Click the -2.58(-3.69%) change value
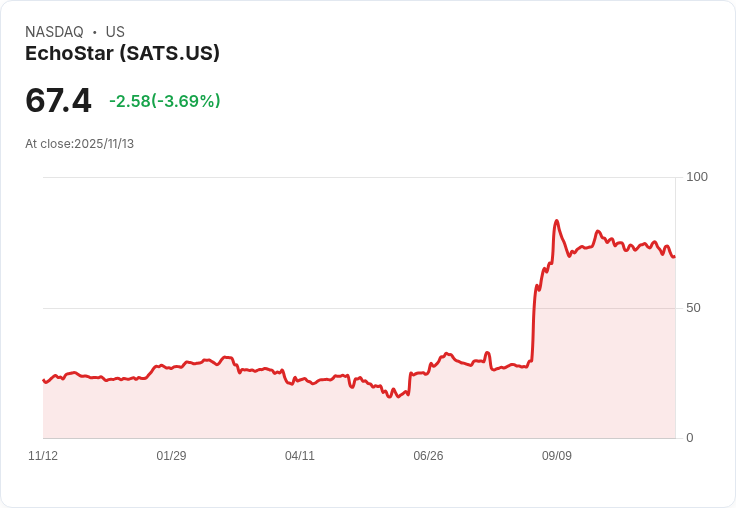Screen dimensions: 736x508 tap(165, 101)
